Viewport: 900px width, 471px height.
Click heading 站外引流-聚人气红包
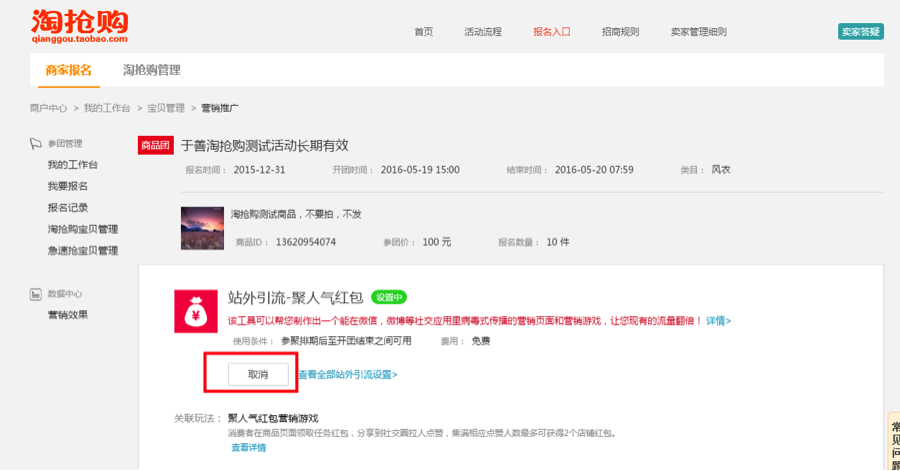click(x=296, y=297)
